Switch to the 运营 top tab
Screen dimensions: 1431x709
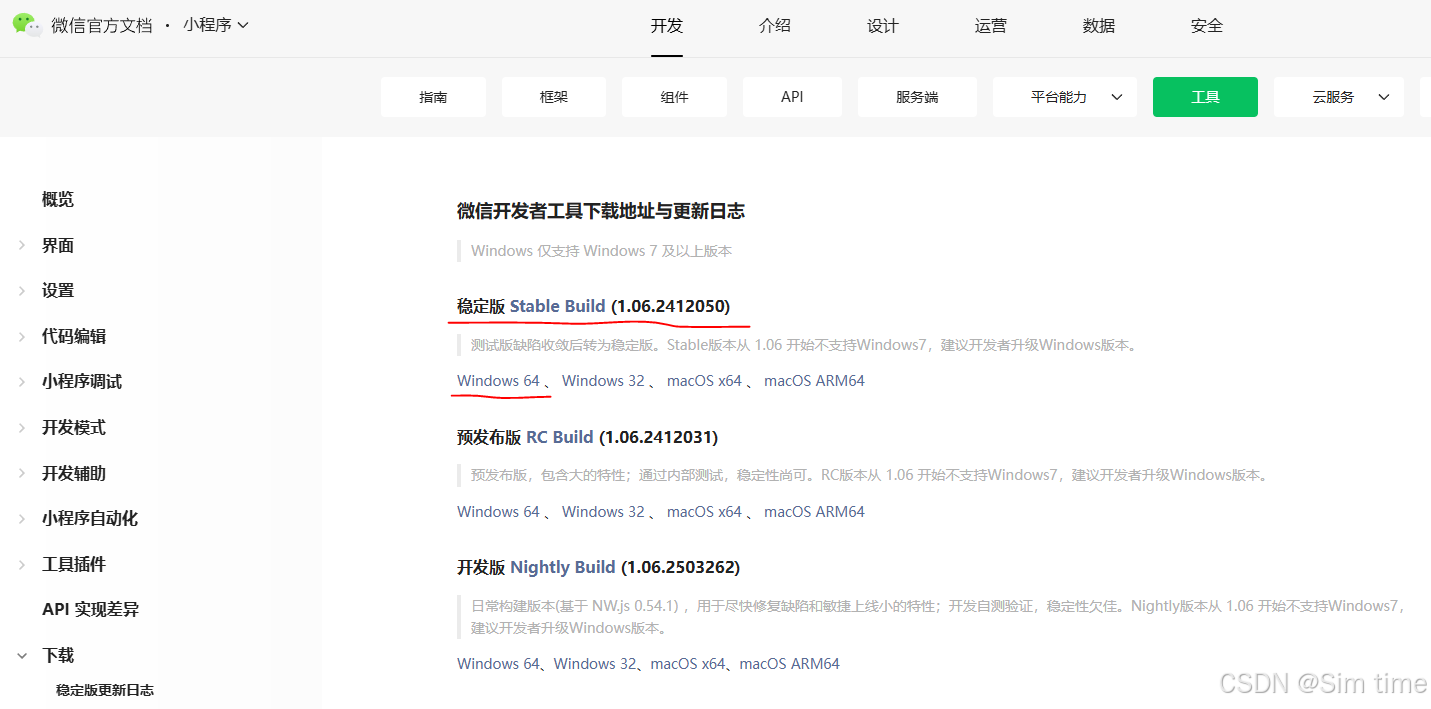991,26
